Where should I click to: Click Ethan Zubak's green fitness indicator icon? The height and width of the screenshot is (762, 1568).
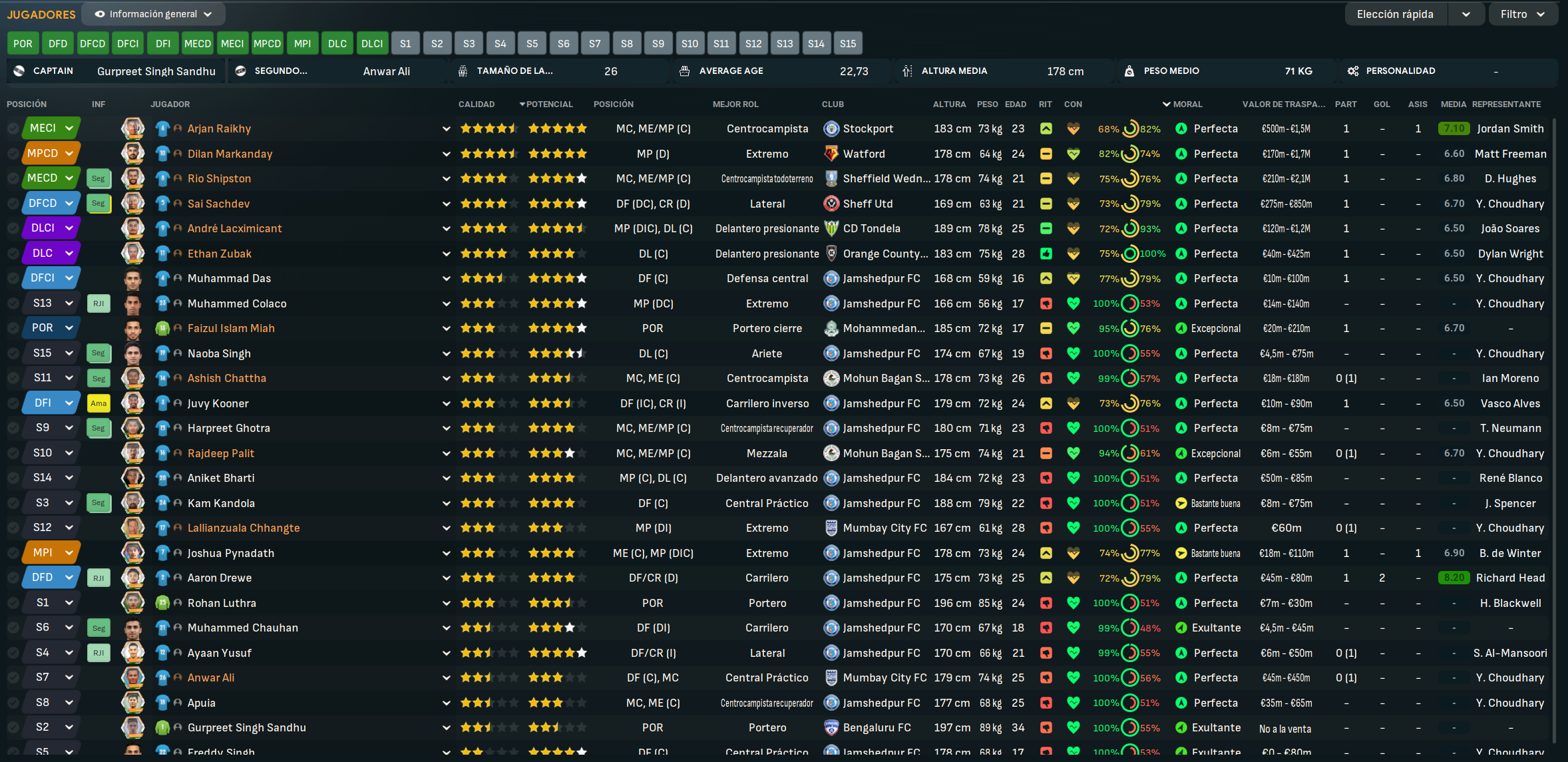(1046, 254)
